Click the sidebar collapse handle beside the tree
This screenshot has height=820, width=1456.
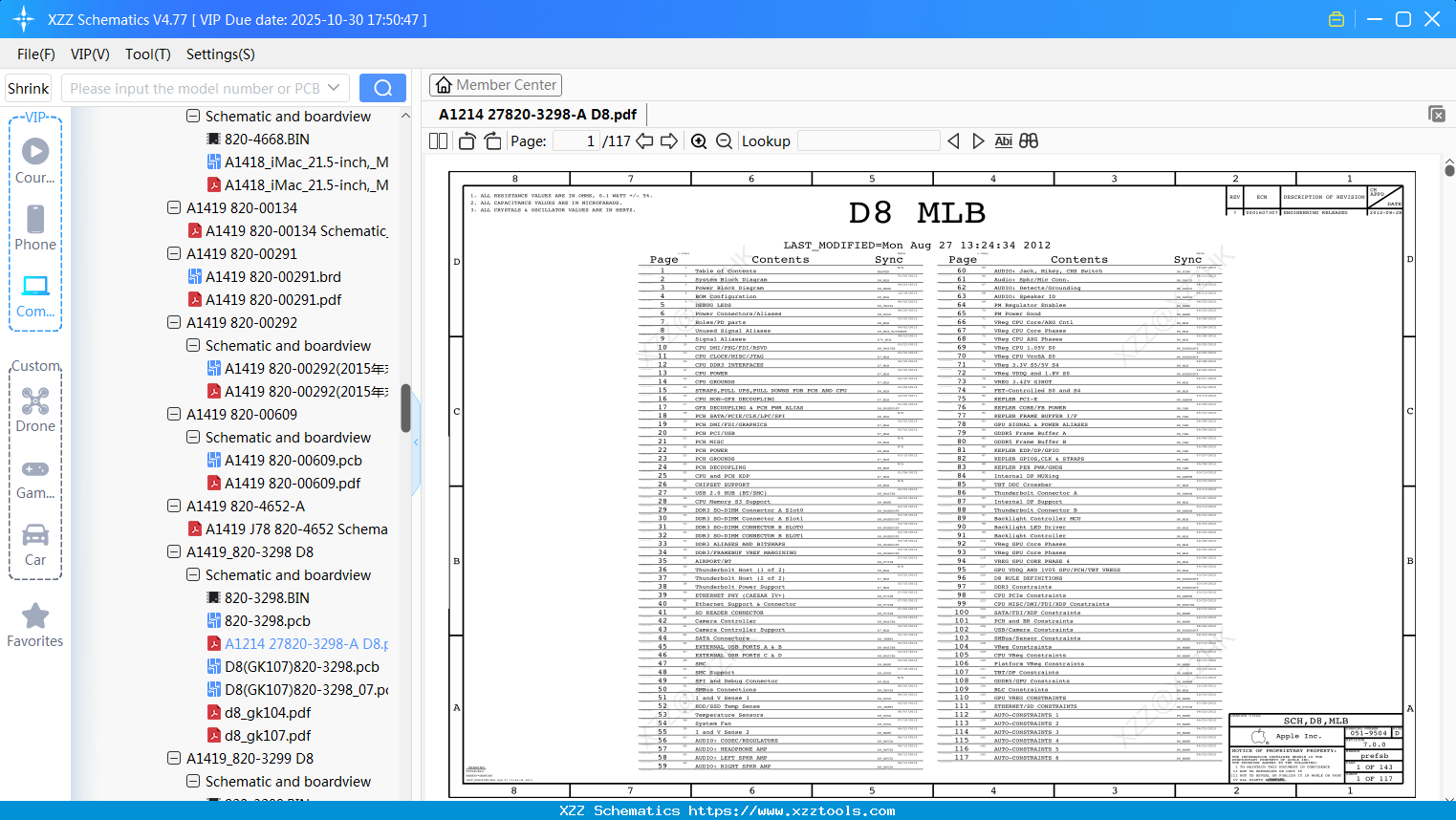[x=416, y=442]
